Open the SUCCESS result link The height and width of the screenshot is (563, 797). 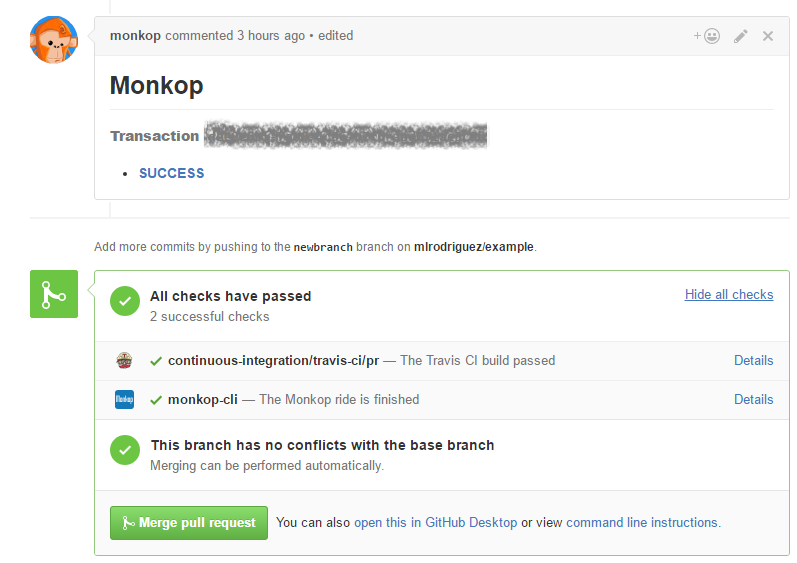click(171, 173)
